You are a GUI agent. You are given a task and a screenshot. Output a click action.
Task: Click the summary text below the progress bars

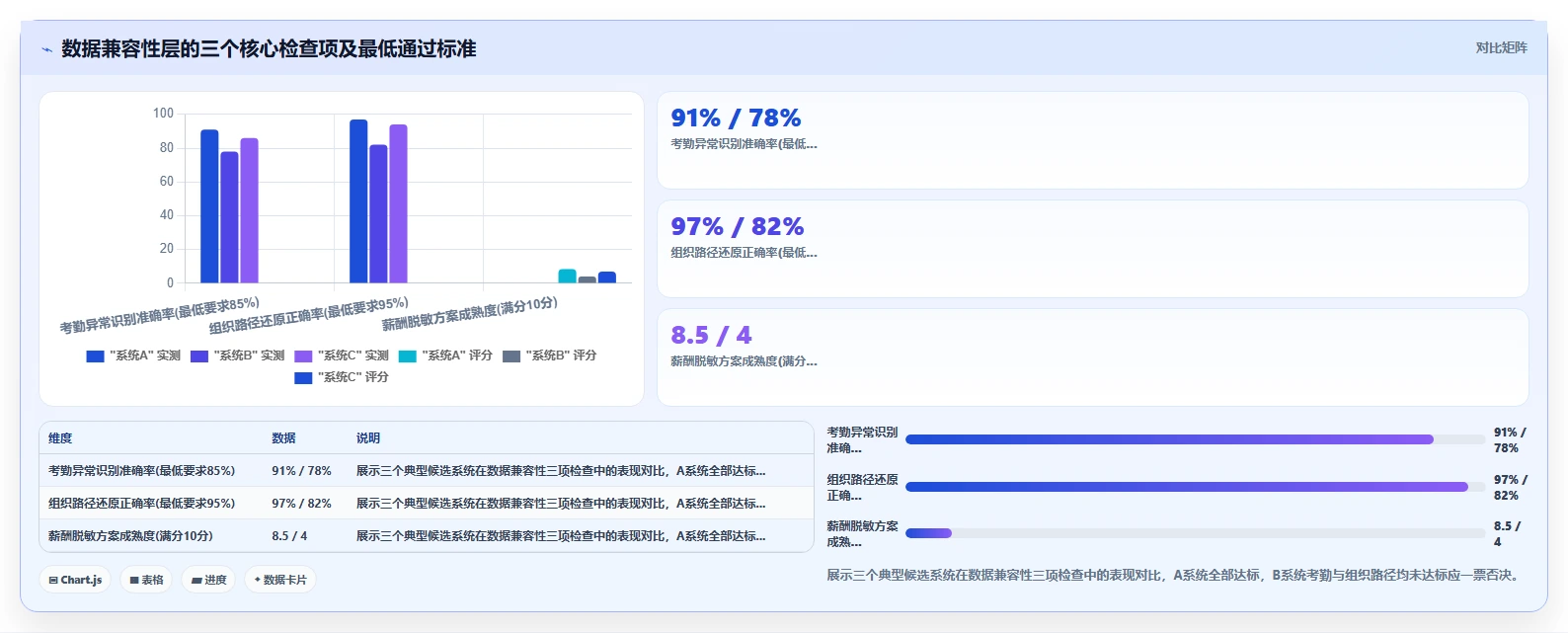click(1174, 575)
